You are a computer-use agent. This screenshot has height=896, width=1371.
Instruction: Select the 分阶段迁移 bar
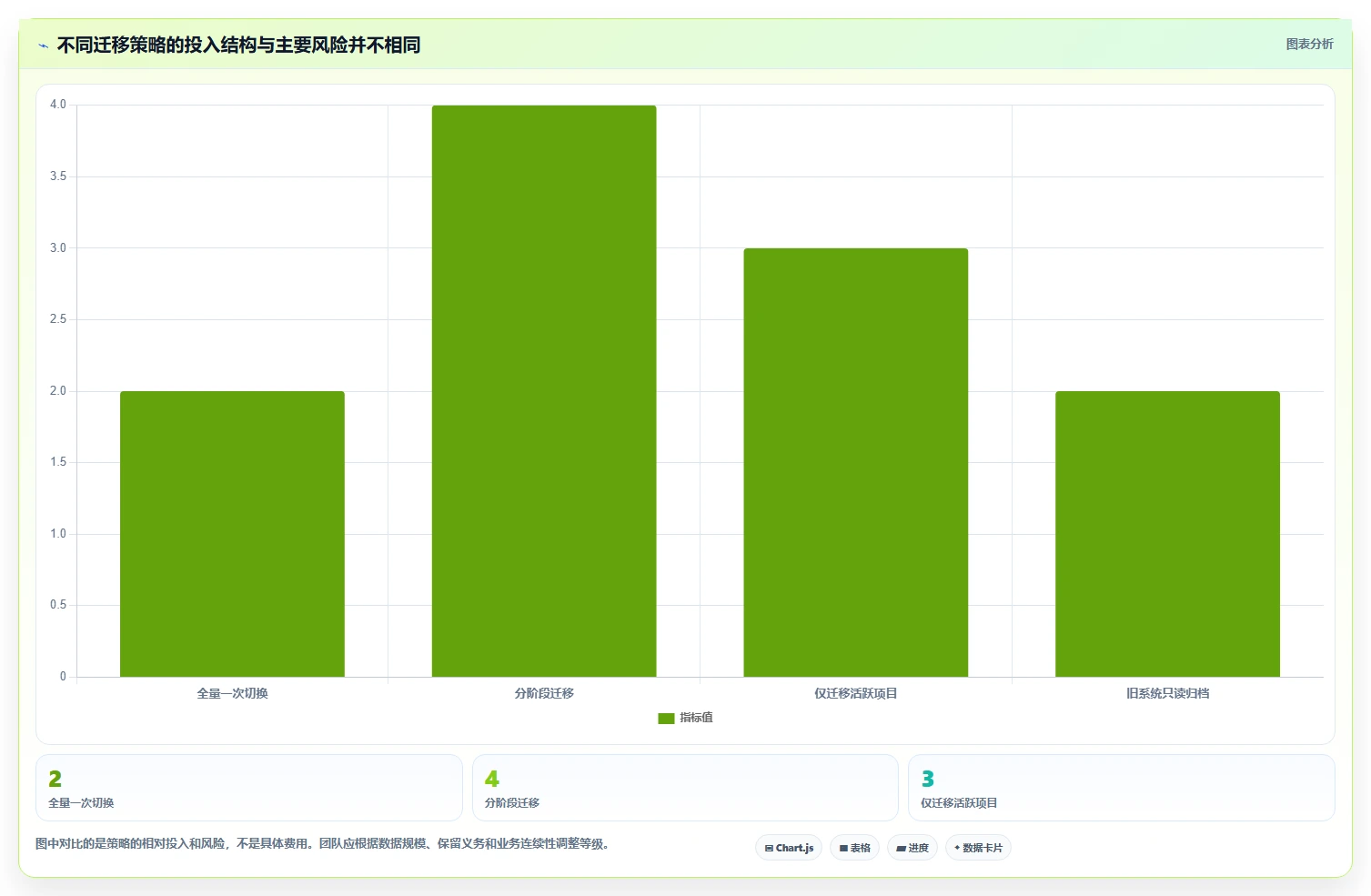pyautogui.click(x=544, y=391)
